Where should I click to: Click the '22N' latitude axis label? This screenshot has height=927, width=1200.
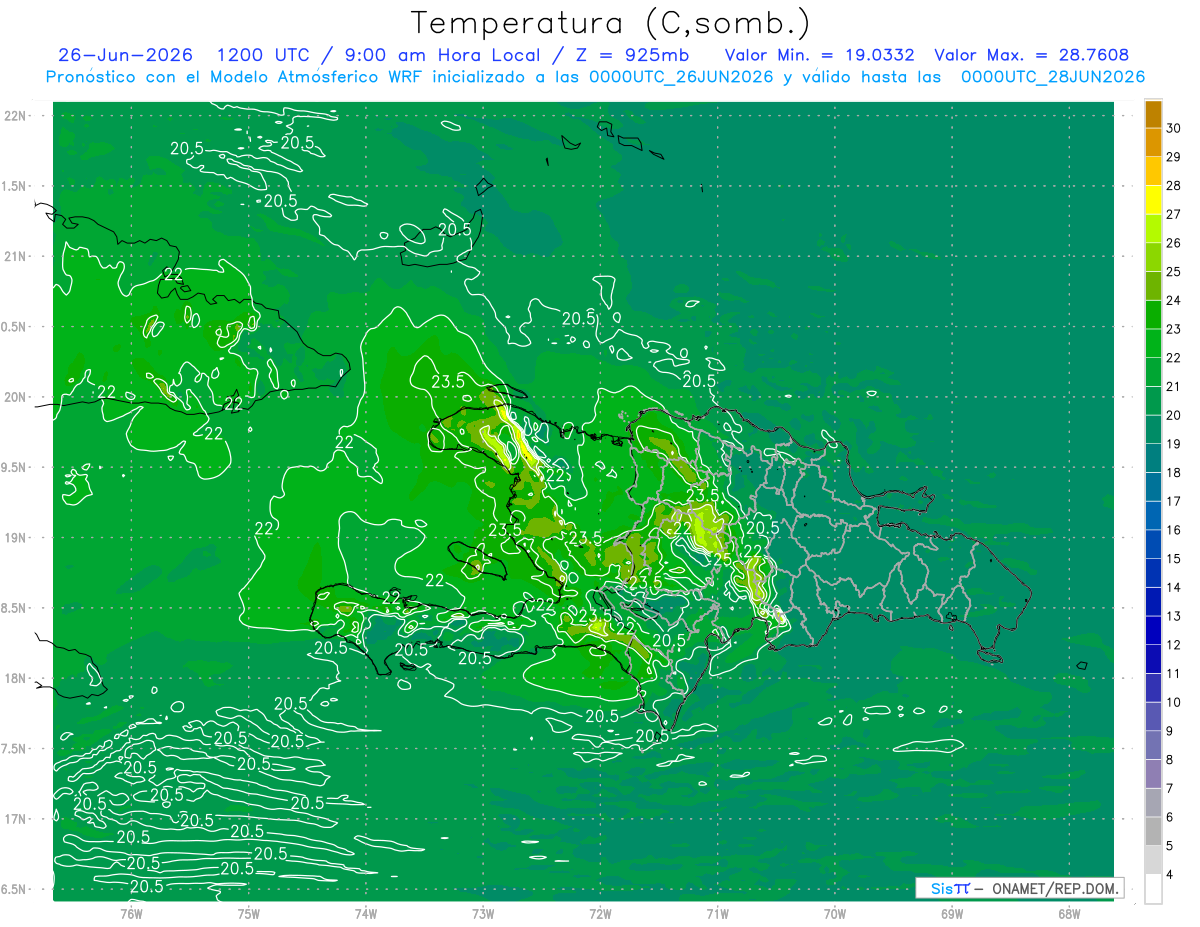[x=15, y=116]
